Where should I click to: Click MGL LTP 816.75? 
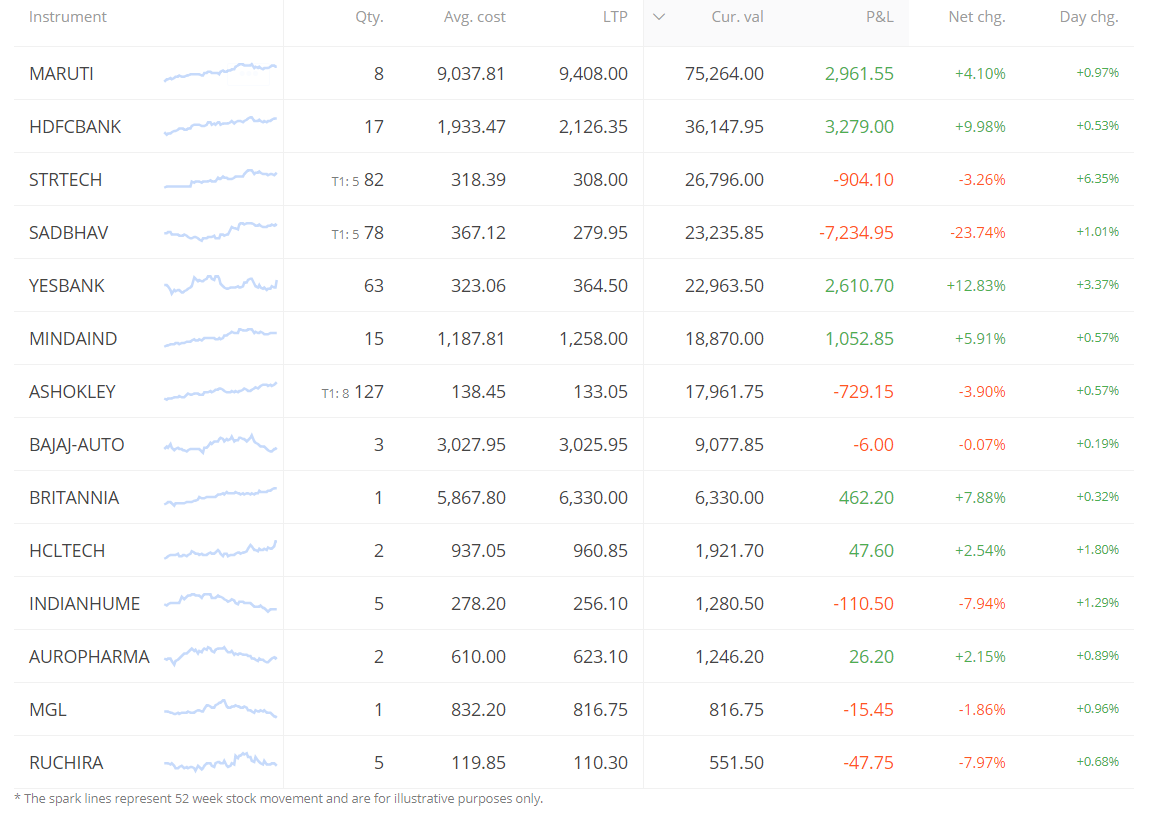[600, 710]
